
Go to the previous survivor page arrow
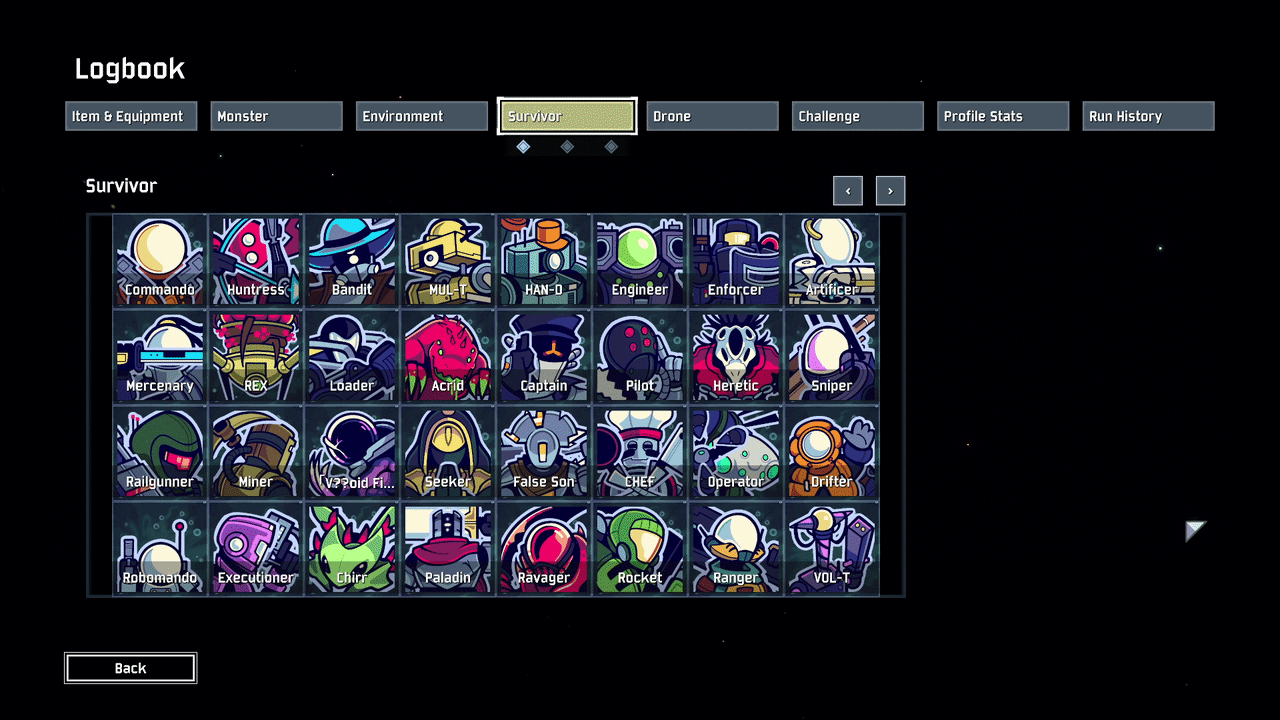(848, 190)
